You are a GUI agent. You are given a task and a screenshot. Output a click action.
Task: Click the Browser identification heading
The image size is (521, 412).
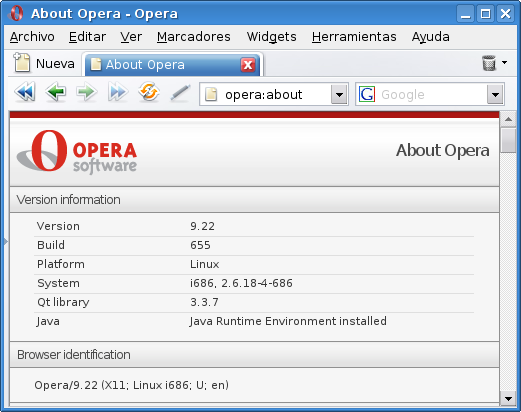[74, 355]
